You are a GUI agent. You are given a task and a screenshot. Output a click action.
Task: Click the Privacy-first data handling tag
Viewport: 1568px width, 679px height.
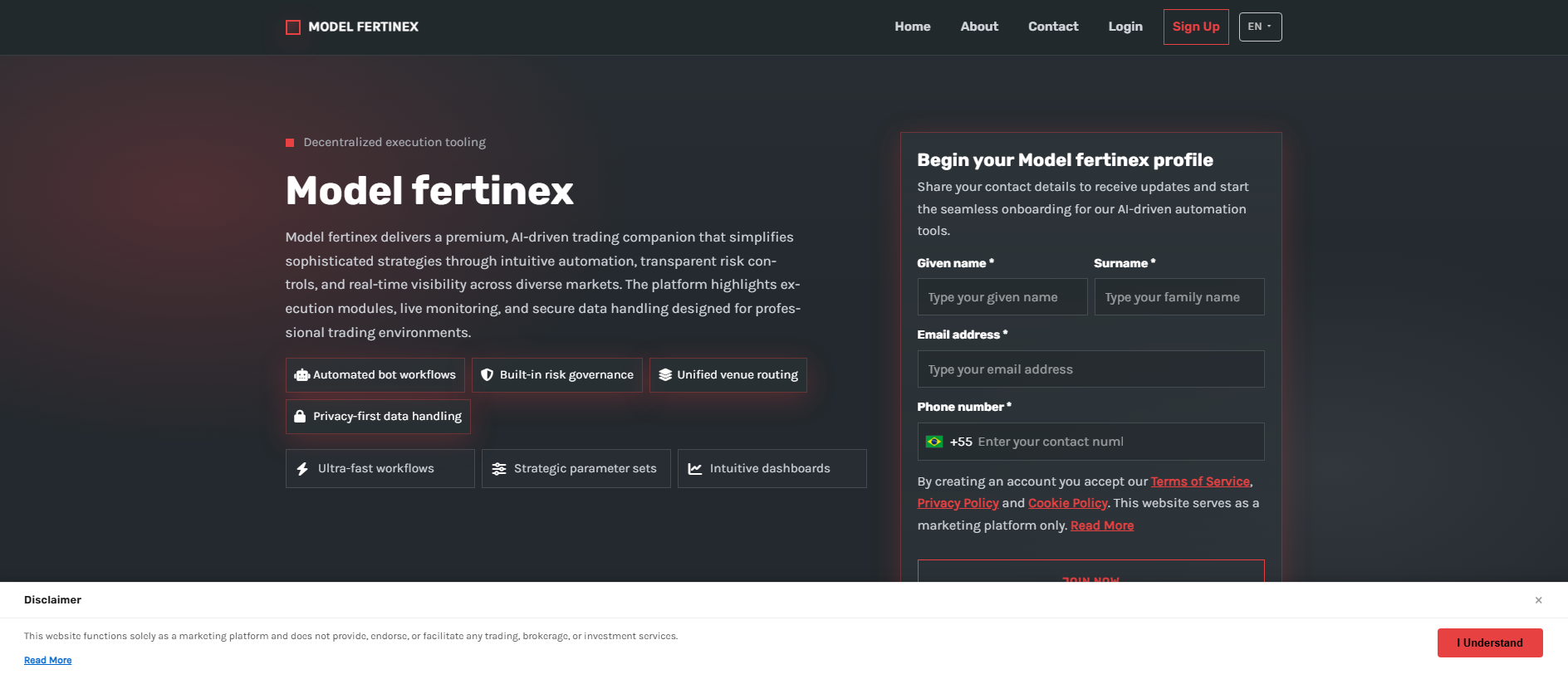click(378, 417)
